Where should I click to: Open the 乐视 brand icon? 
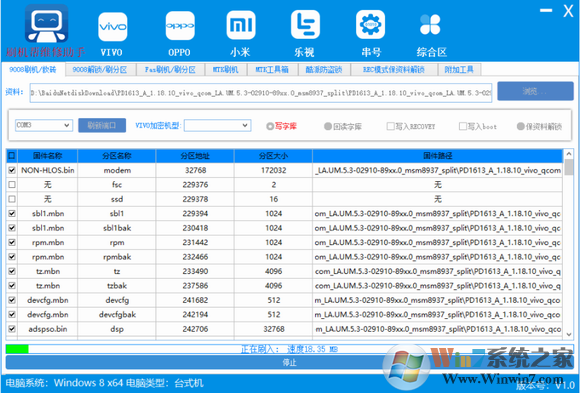click(305, 25)
